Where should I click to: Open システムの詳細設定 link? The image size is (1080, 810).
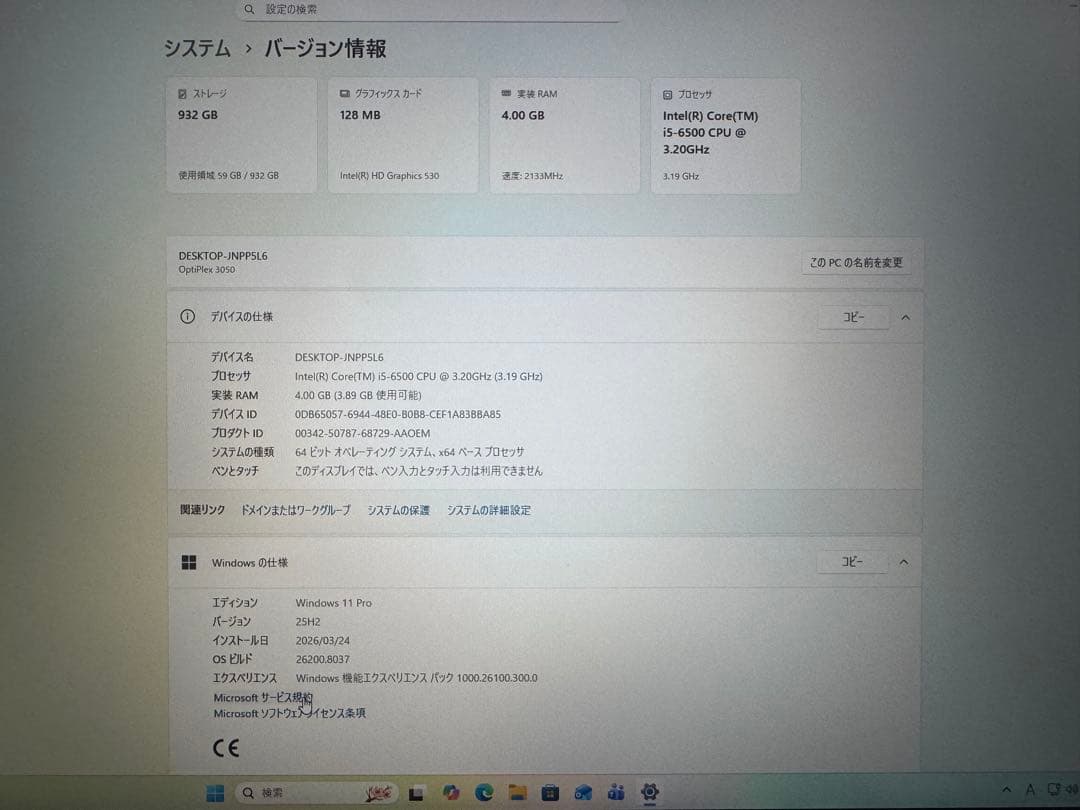pos(488,510)
